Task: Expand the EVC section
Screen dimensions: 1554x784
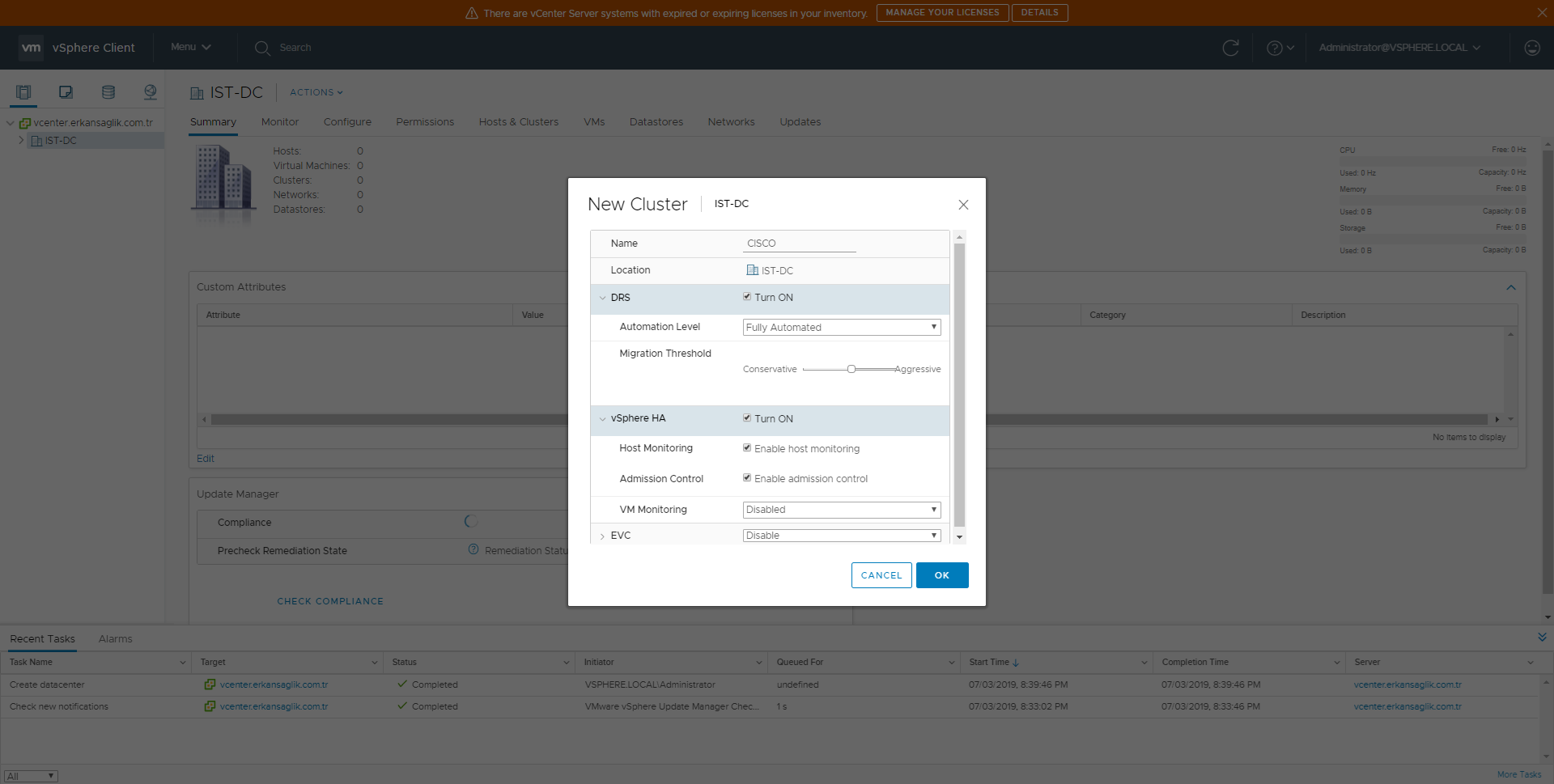Action: tap(602, 536)
